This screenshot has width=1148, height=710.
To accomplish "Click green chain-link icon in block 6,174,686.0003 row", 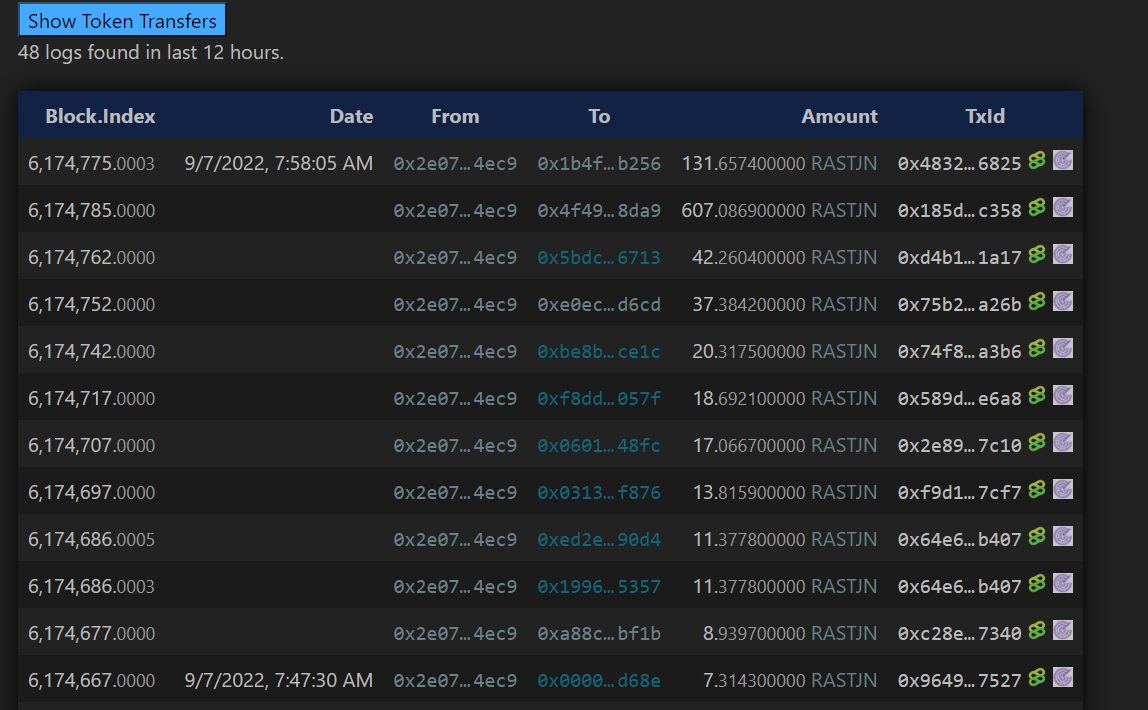I will click(1037, 583).
